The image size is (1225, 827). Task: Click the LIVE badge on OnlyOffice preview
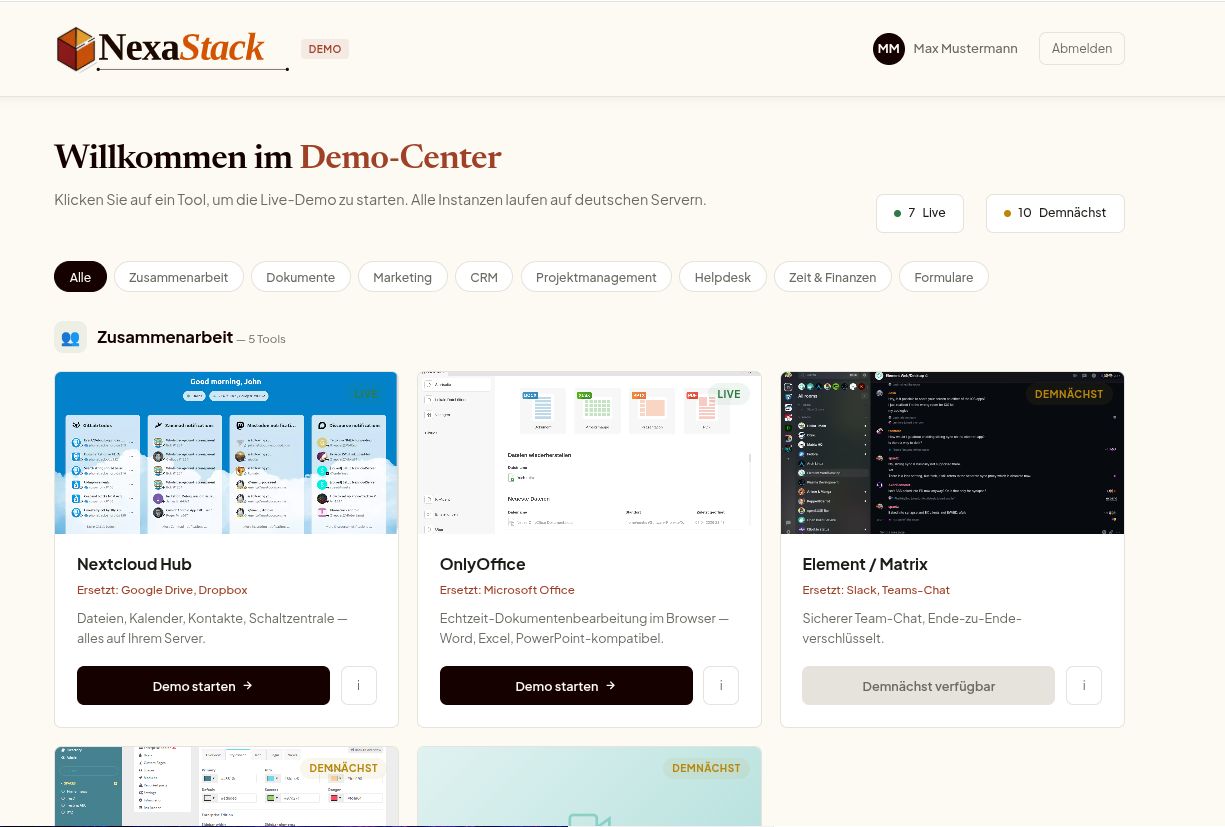727,394
